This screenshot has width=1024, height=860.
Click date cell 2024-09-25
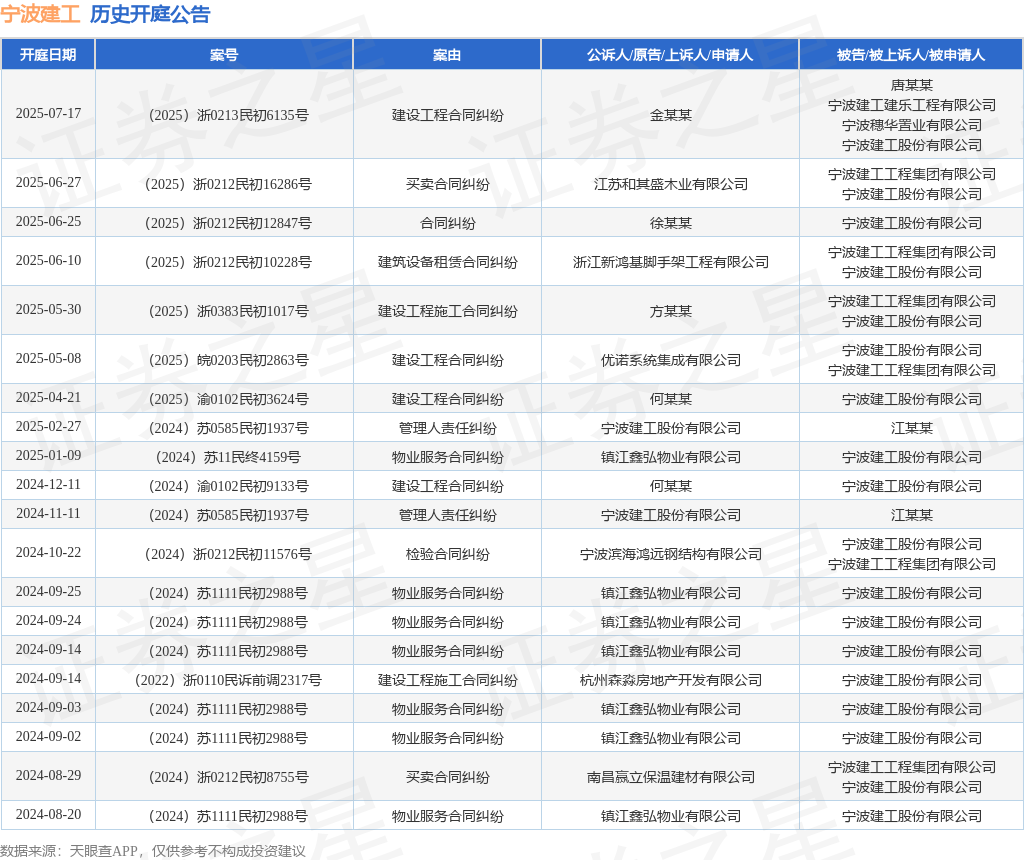coord(48,592)
